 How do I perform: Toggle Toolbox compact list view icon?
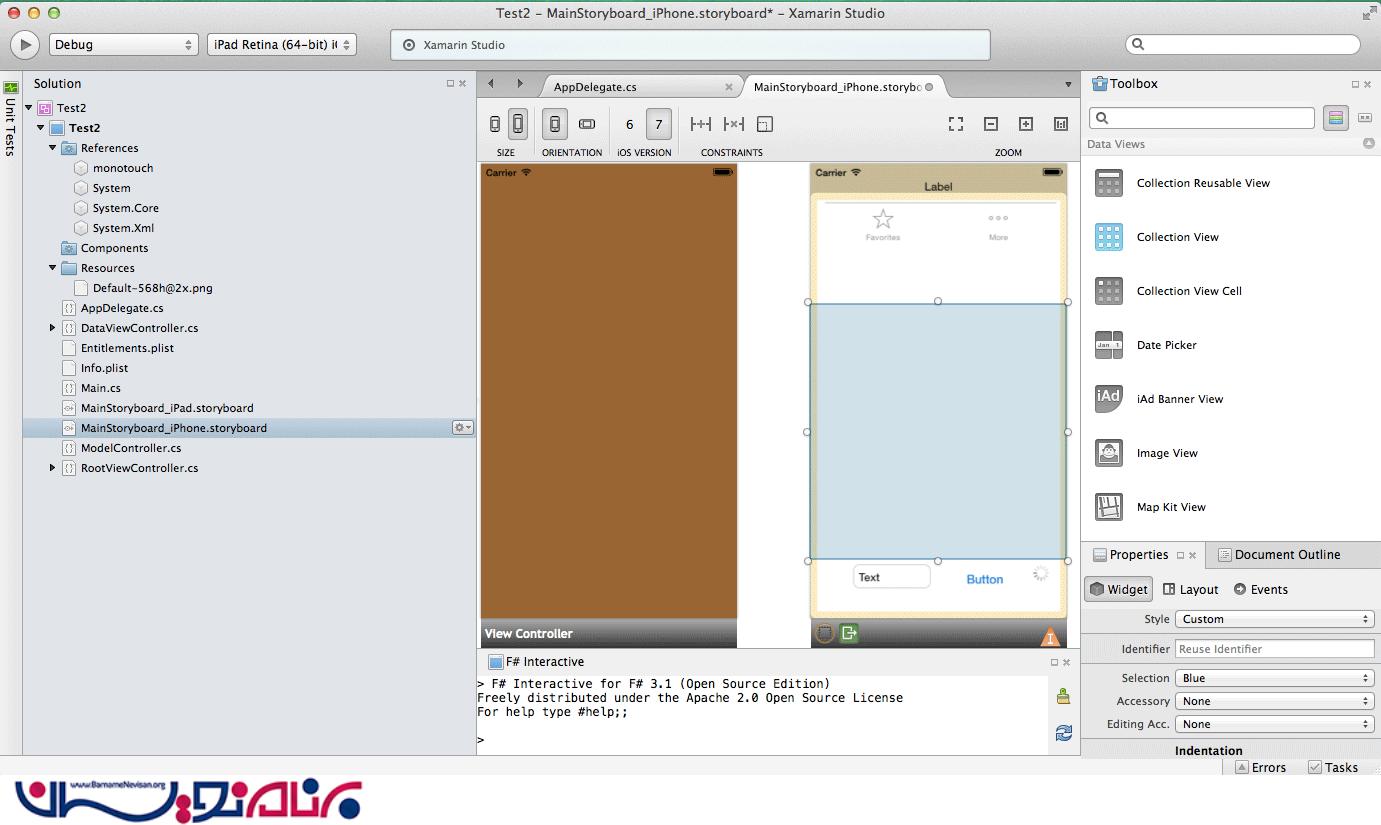[x=1365, y=118]
